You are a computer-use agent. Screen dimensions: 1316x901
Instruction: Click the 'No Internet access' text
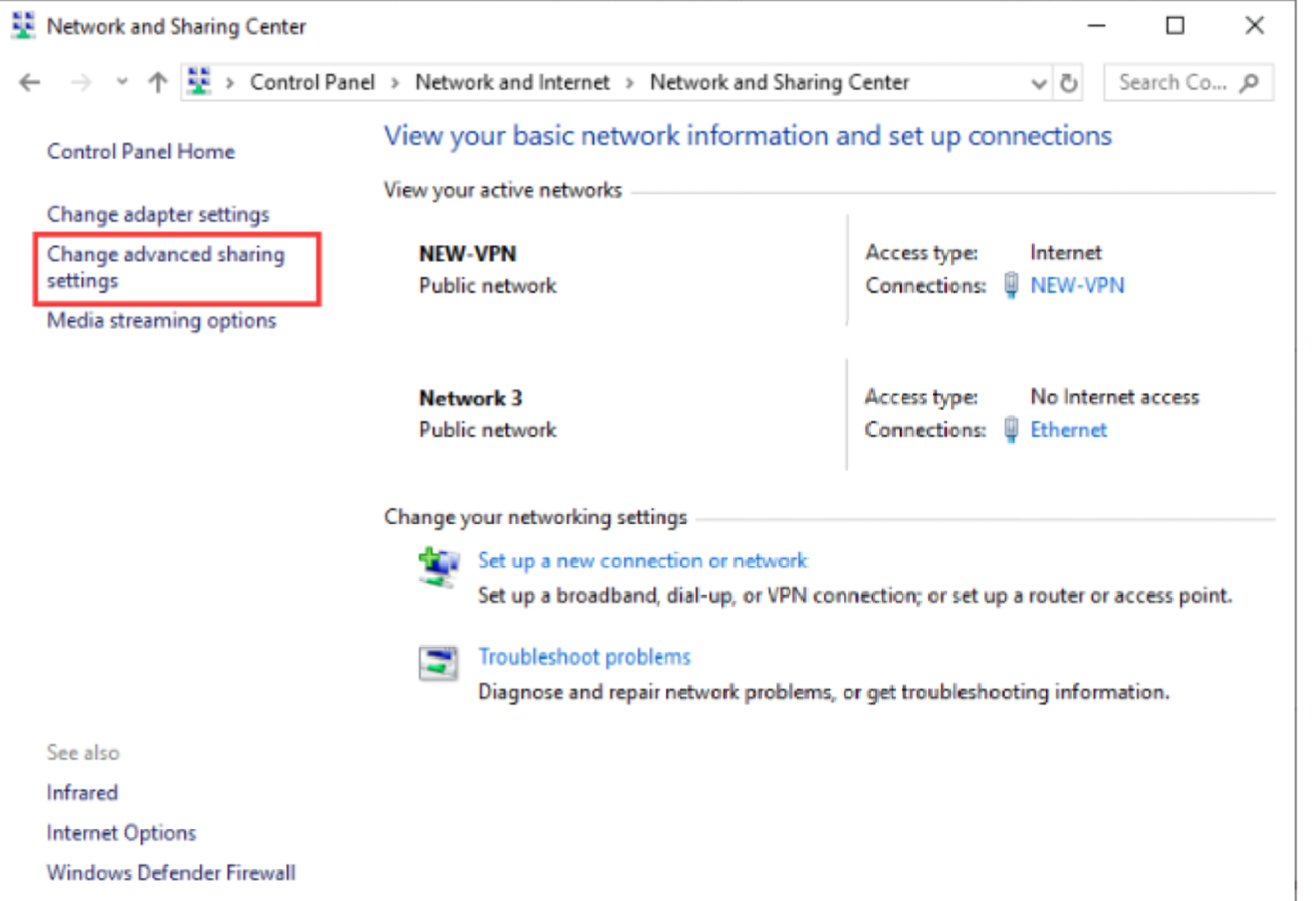tap(1115, 397)
